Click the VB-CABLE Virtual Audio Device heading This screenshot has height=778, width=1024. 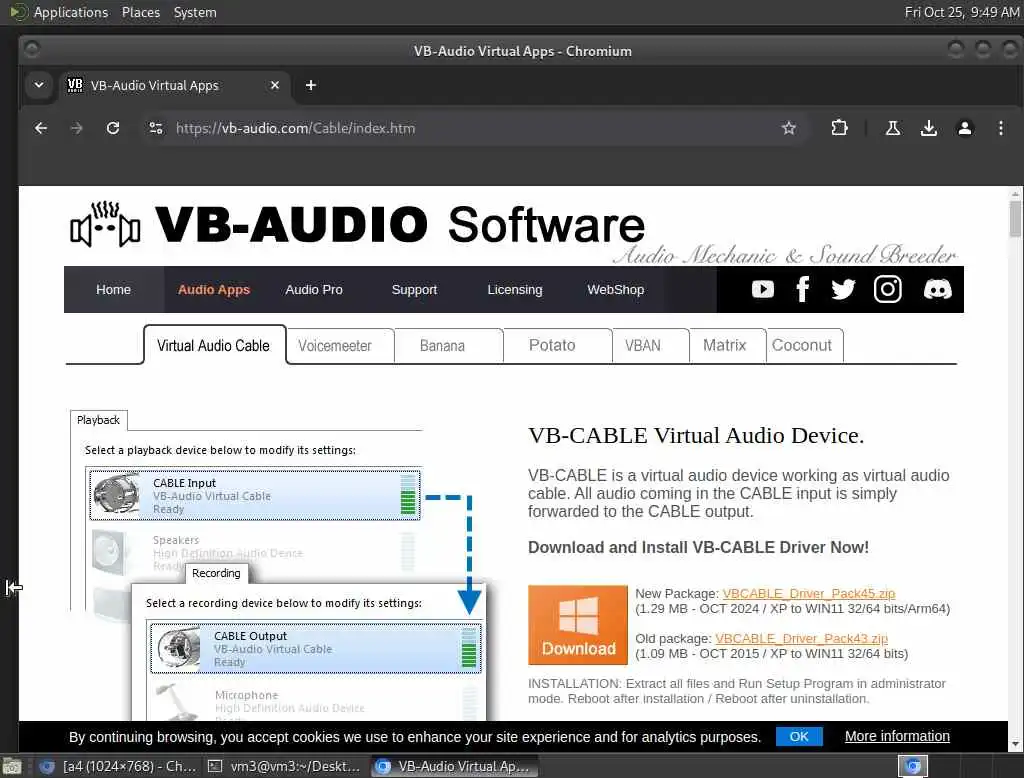point(696,436)
